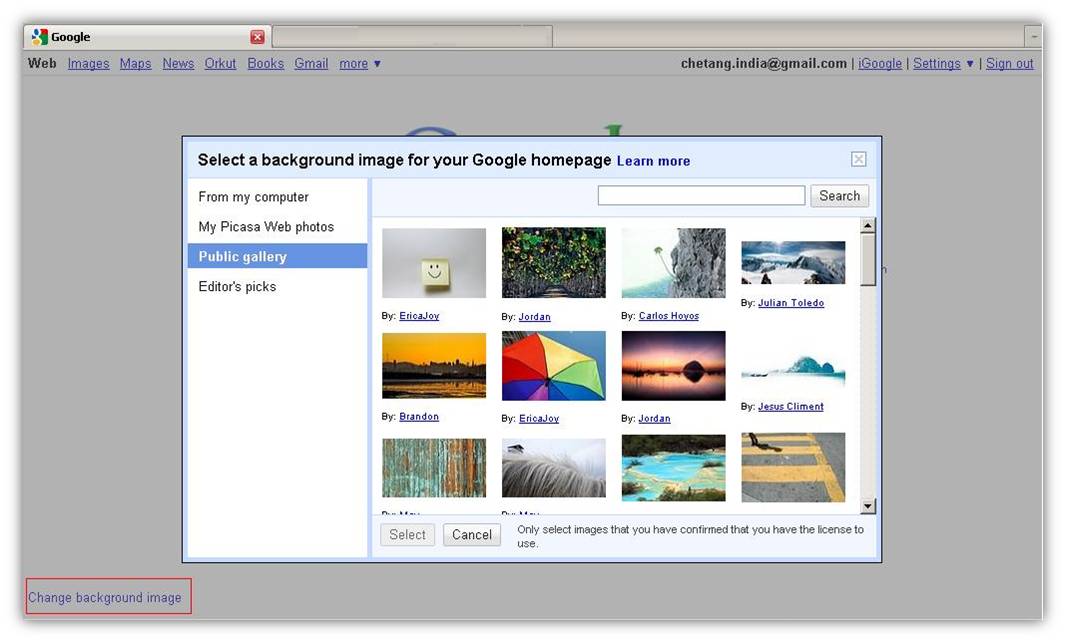This screenshot has height=643, width=1066.
Task: Choose the colorful umbrella image
Action: (553, 366)
